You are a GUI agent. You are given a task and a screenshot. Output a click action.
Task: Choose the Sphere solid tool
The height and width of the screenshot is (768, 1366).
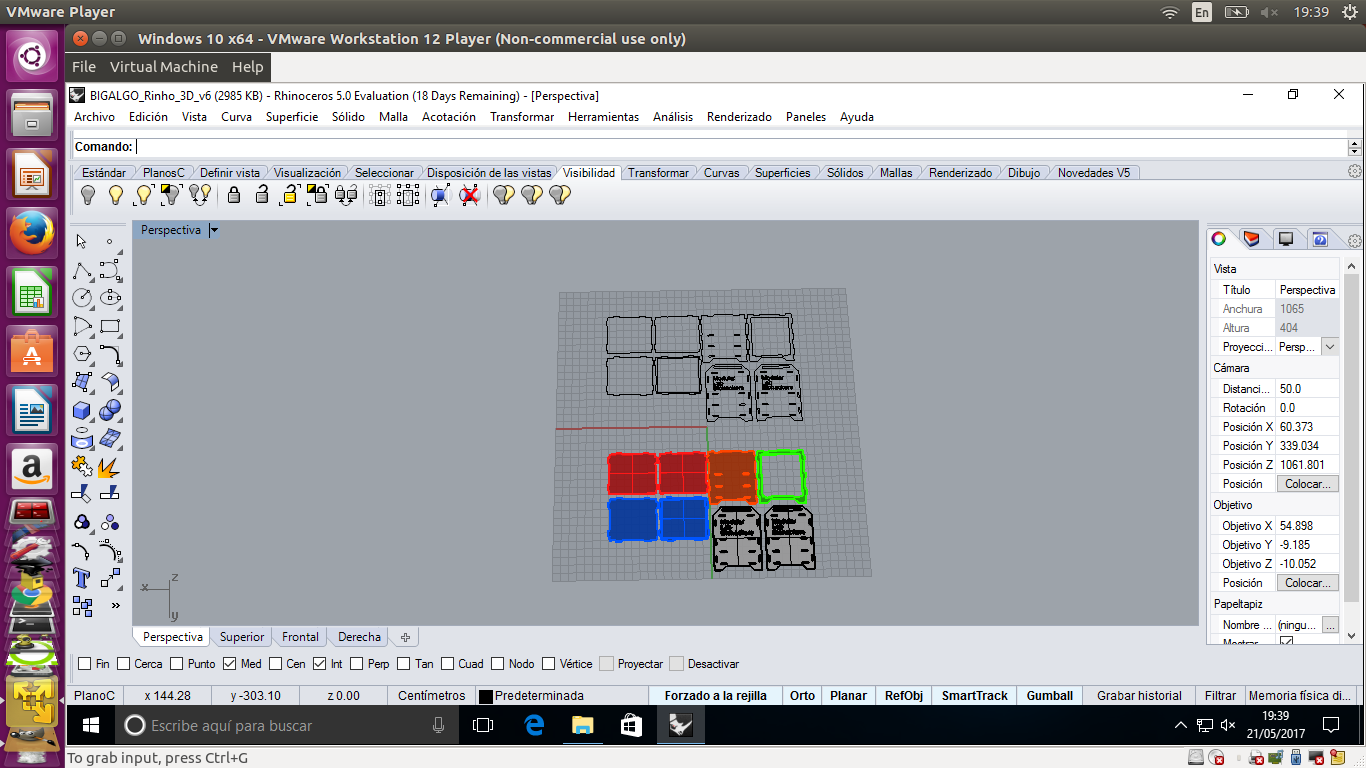110,410
